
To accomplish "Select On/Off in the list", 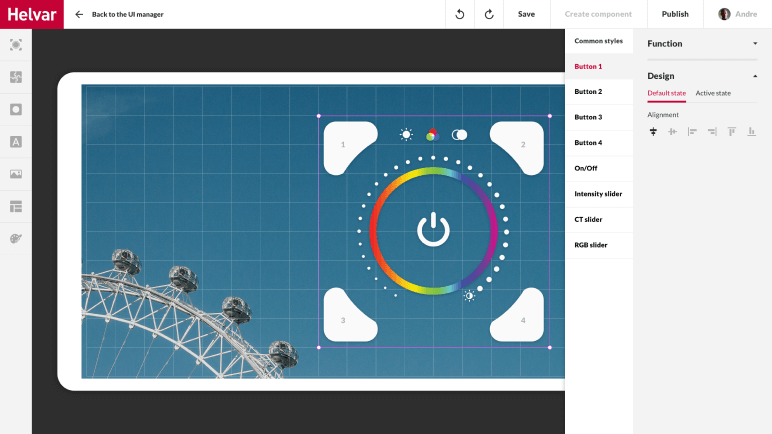I will click(599, 168).
